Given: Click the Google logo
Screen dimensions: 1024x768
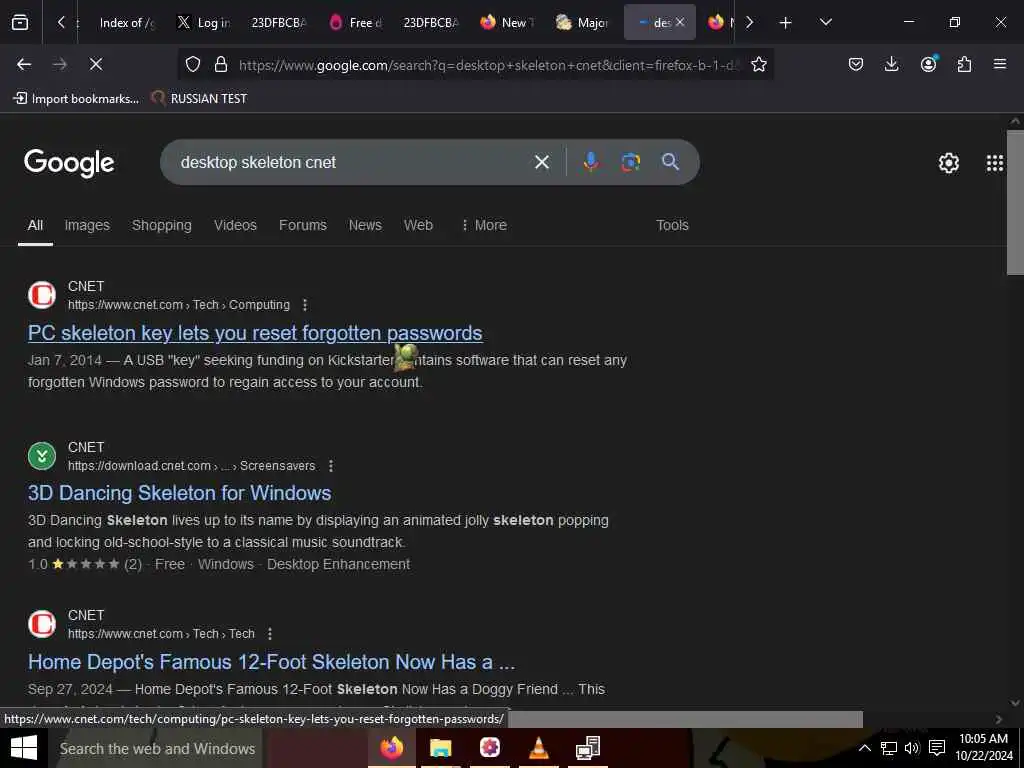Looking at the screenshot, I should coord(69,163).
